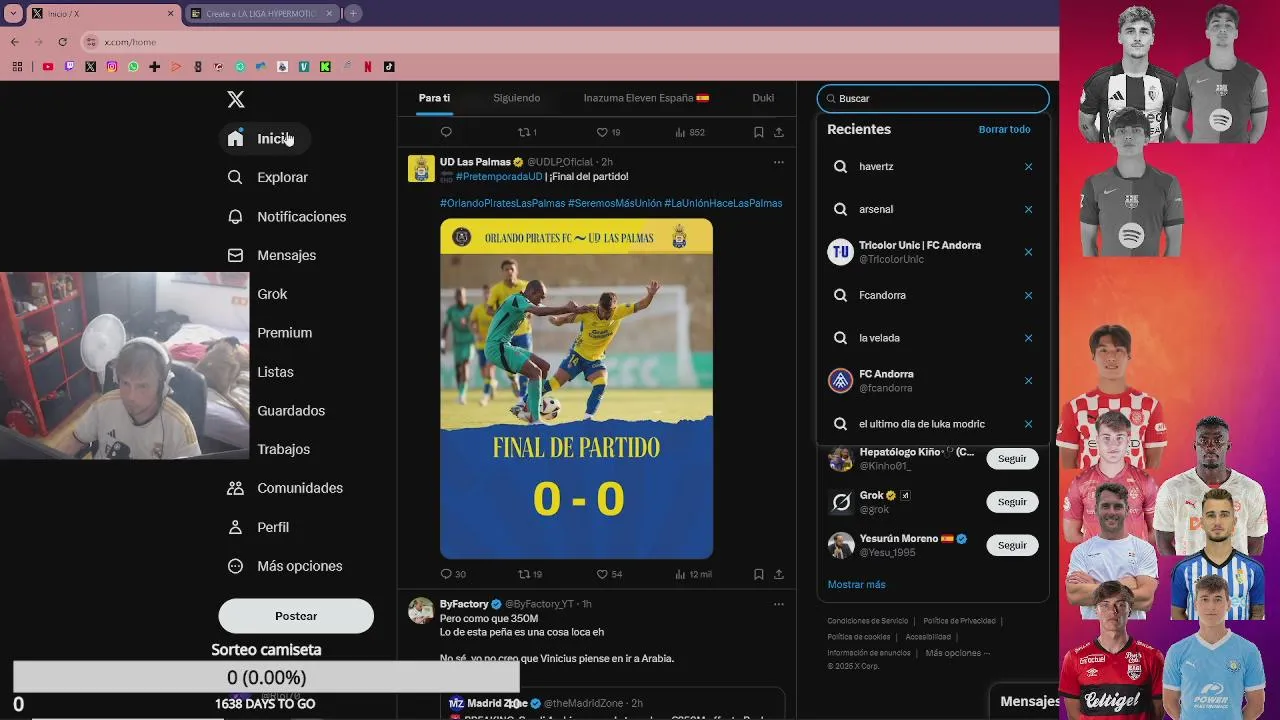Click the X logo above the sidebar
Image resolution: width=1280 pixels, height=720 pixels.
tap(236, 99)
